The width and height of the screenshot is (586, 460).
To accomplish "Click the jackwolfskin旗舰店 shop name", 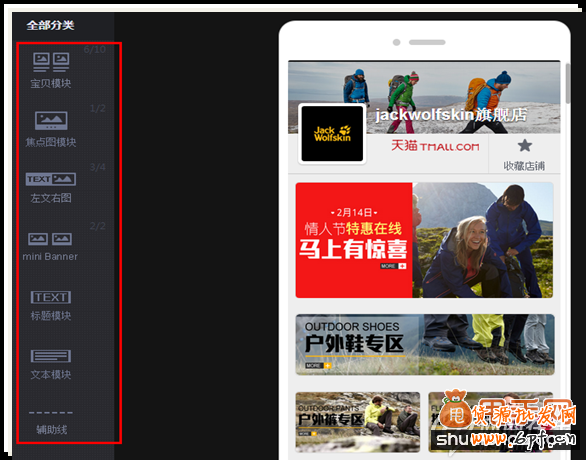I will tap(451, 115).
